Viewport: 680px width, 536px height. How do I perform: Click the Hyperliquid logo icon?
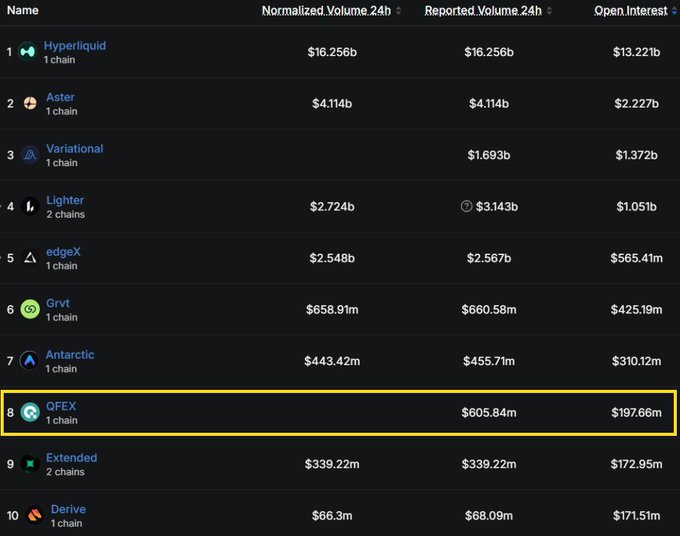tap(27, 52)
